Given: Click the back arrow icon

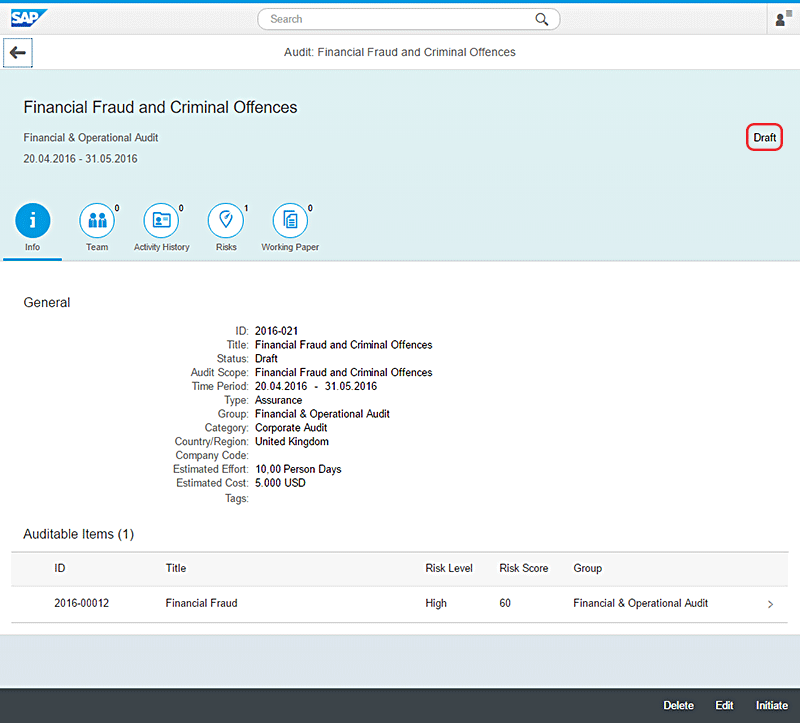Looking at the screenshot, I should [x=18, y=53].
